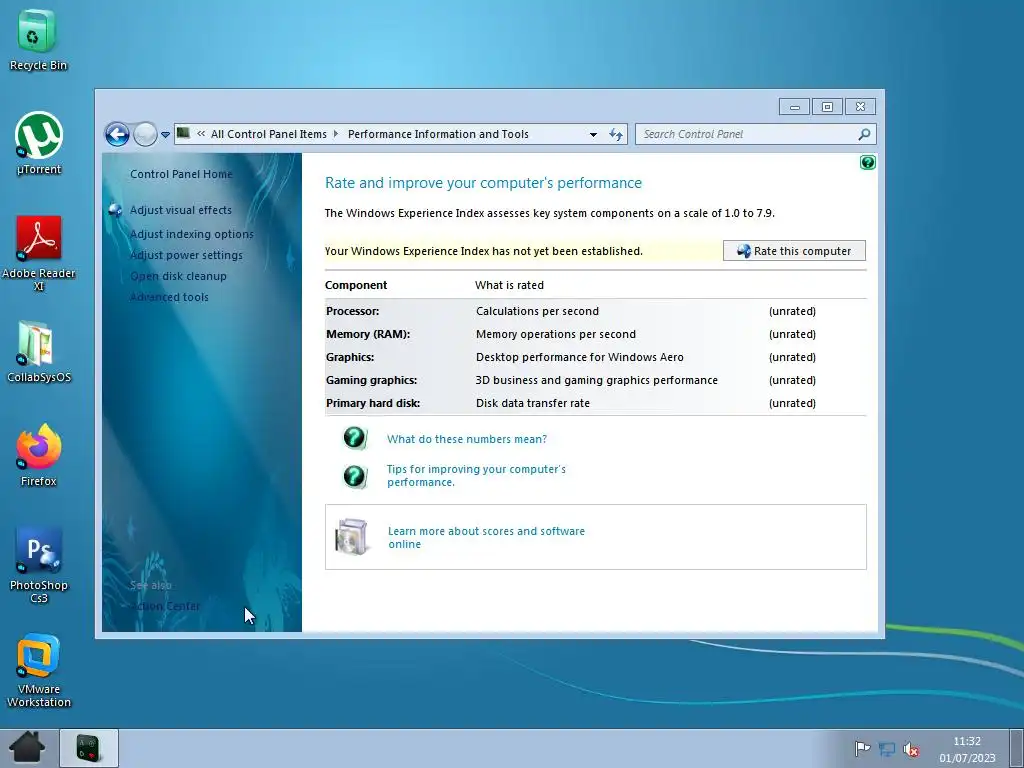This screenshot has height=768, width=1024.
Task: Select the Processor row label
Action: tap(353, 311)
